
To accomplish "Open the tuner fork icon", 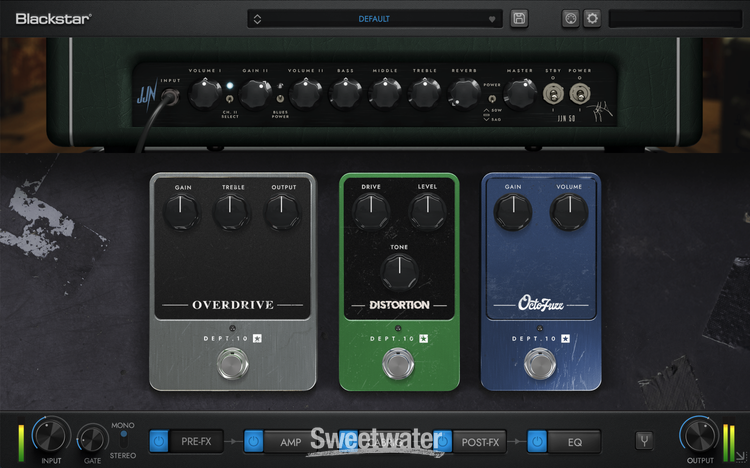I will click(x=644, y=441).
